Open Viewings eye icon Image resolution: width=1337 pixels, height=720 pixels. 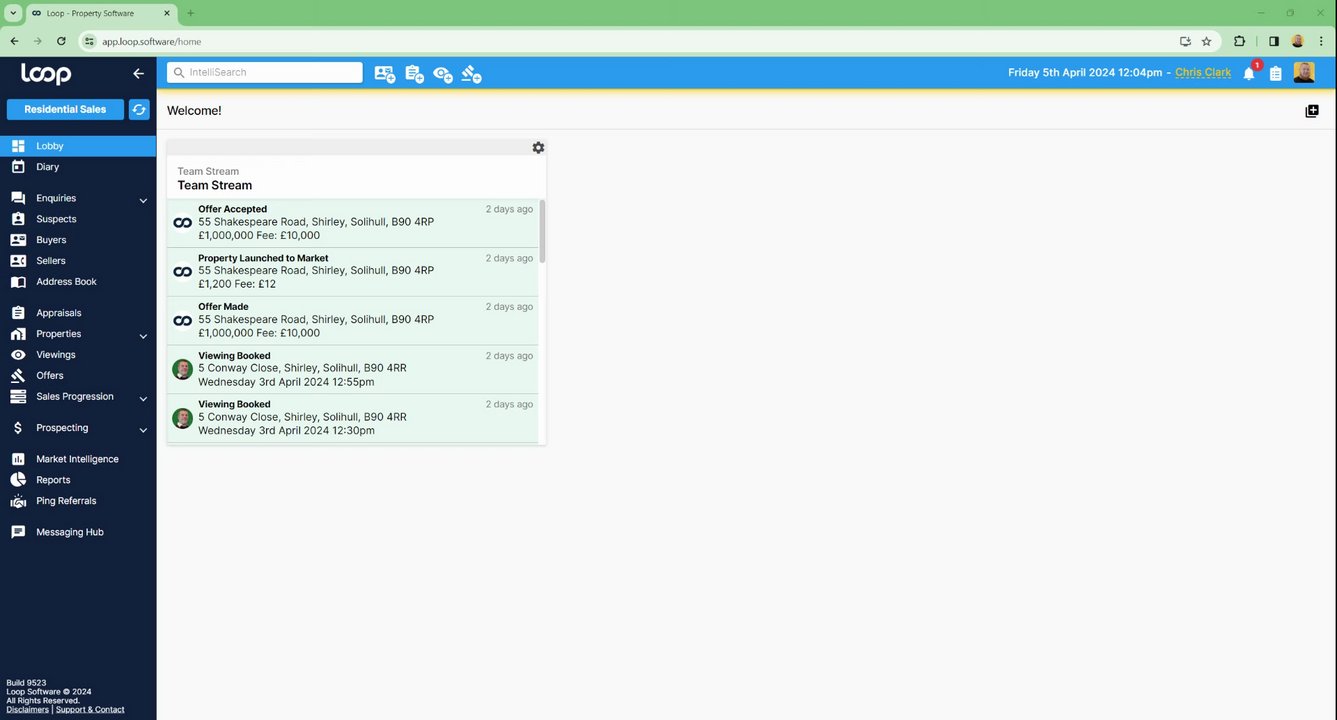coord(18,355)
